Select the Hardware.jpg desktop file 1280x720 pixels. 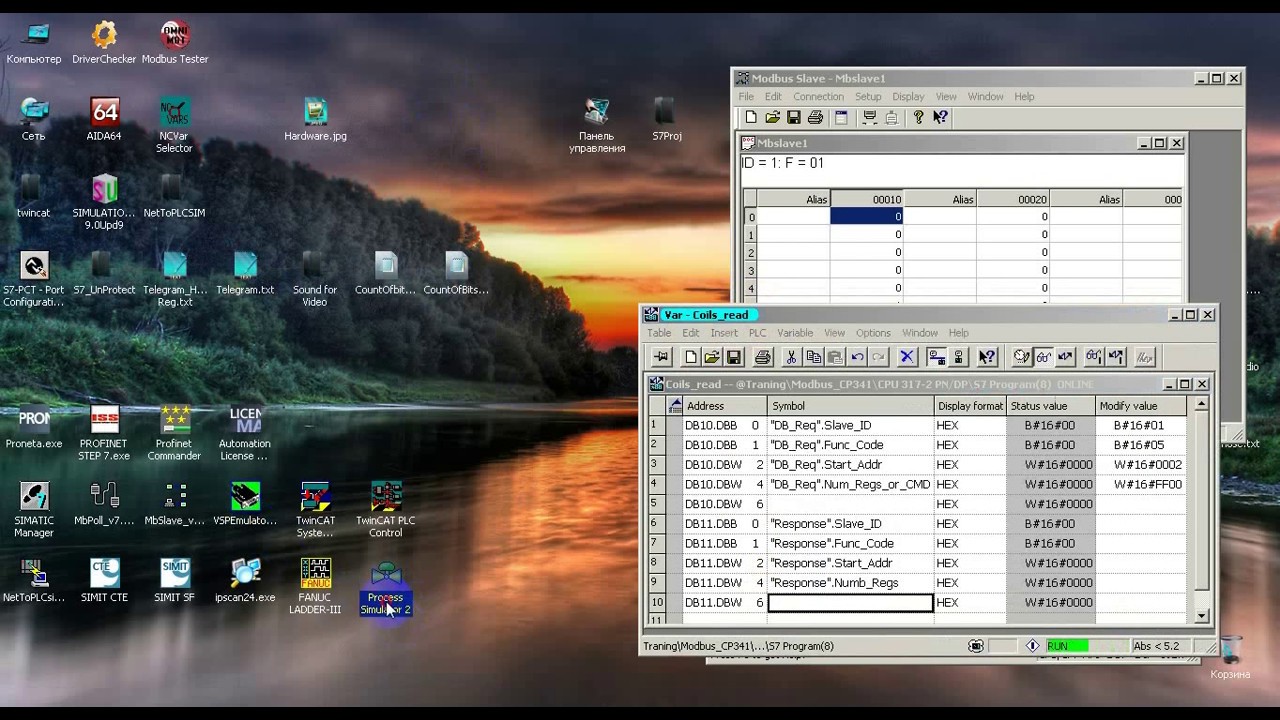(315, 119)
